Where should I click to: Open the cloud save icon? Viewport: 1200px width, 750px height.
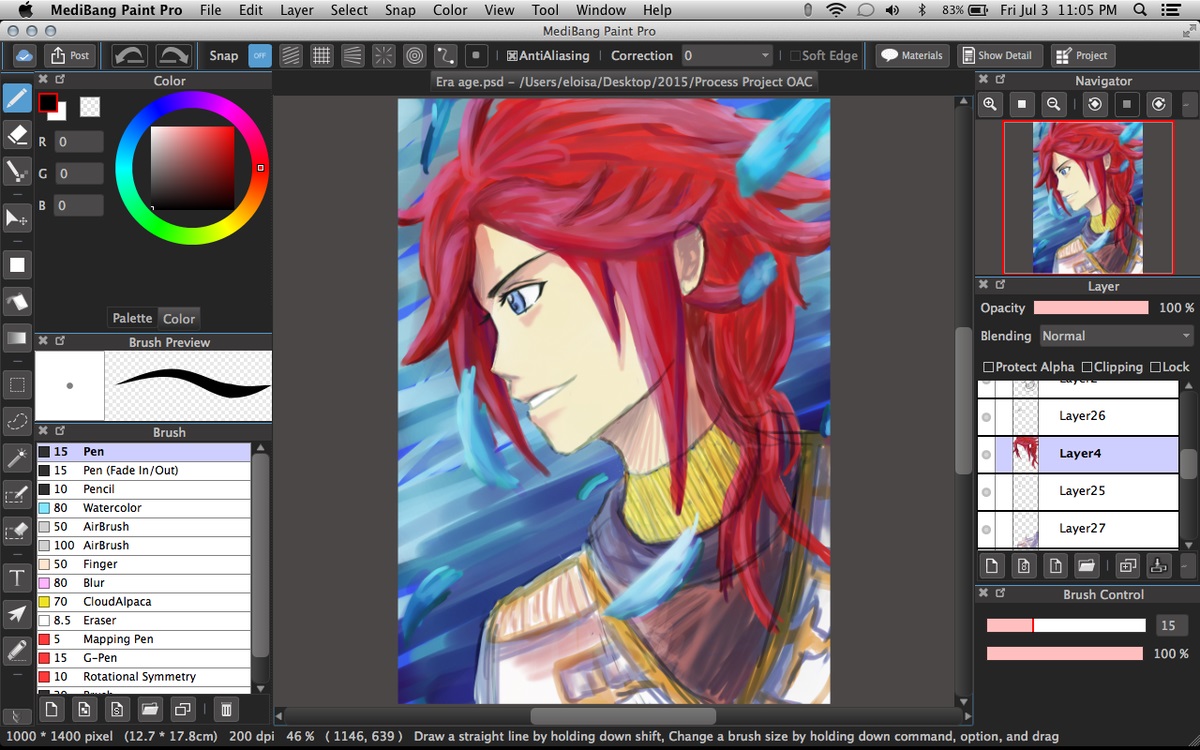click(24, 55)
